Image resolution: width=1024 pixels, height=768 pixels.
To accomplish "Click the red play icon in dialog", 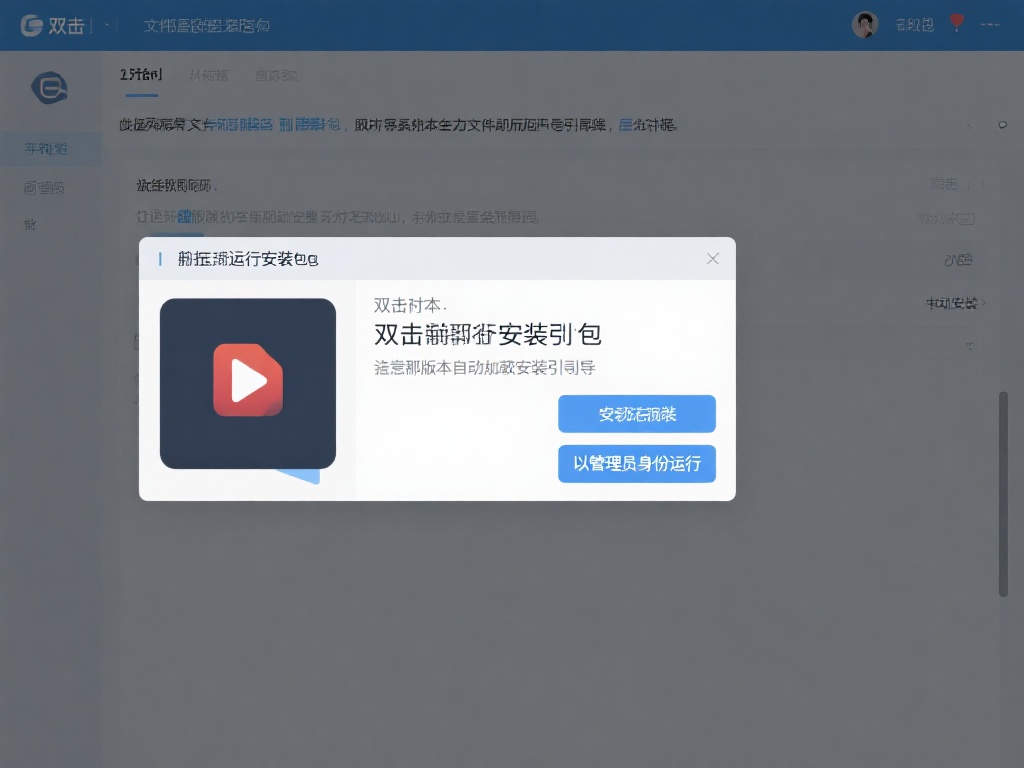I will click(248, 380).
